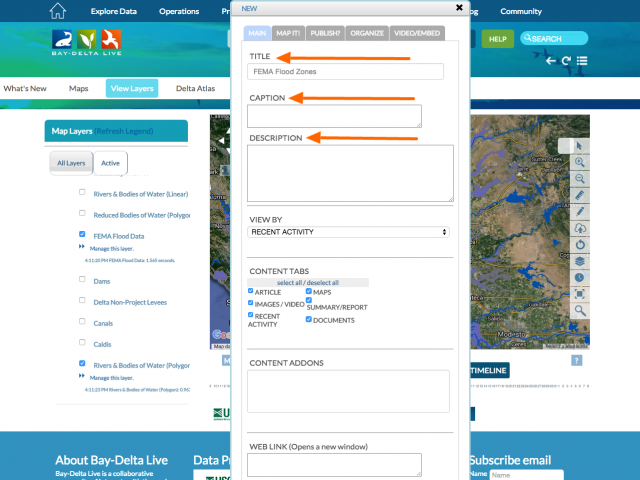Click the map zoom-out magnifier
640x480 pixels.
tap(580, 178)
